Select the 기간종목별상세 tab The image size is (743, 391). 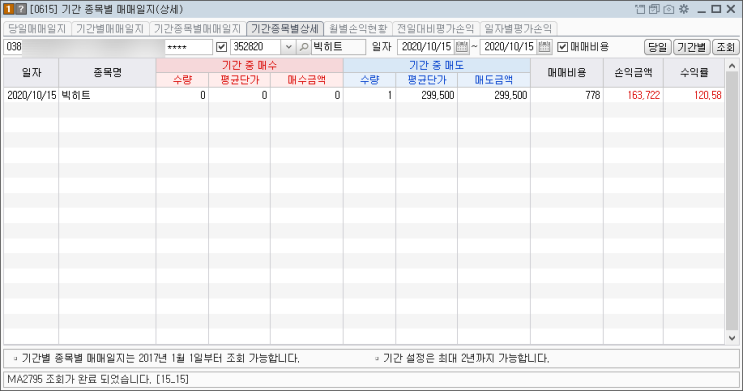(285, 28)
